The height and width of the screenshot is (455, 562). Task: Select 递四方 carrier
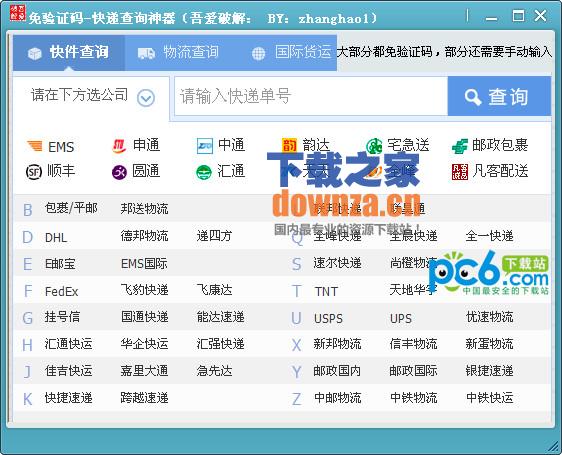(214, 236)
